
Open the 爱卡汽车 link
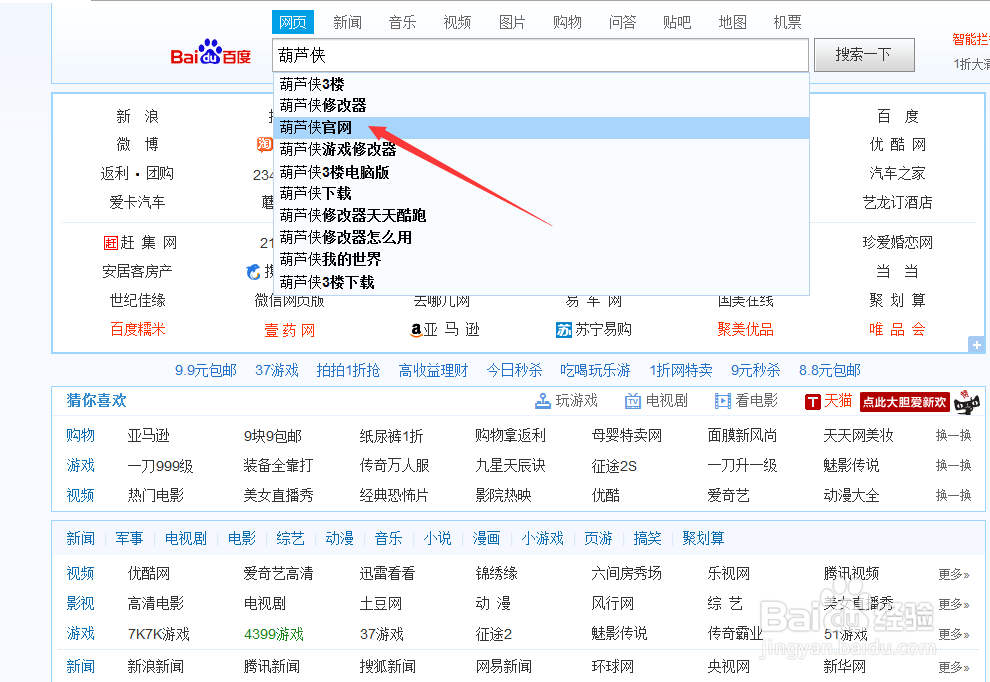pos(137,202)
